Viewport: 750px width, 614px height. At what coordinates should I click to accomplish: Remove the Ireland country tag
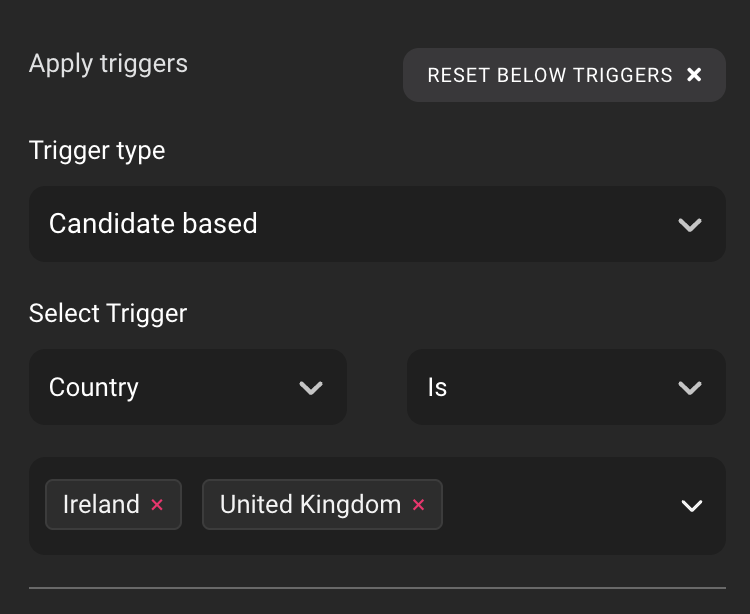pyautogui.click(x=157, y=505)
